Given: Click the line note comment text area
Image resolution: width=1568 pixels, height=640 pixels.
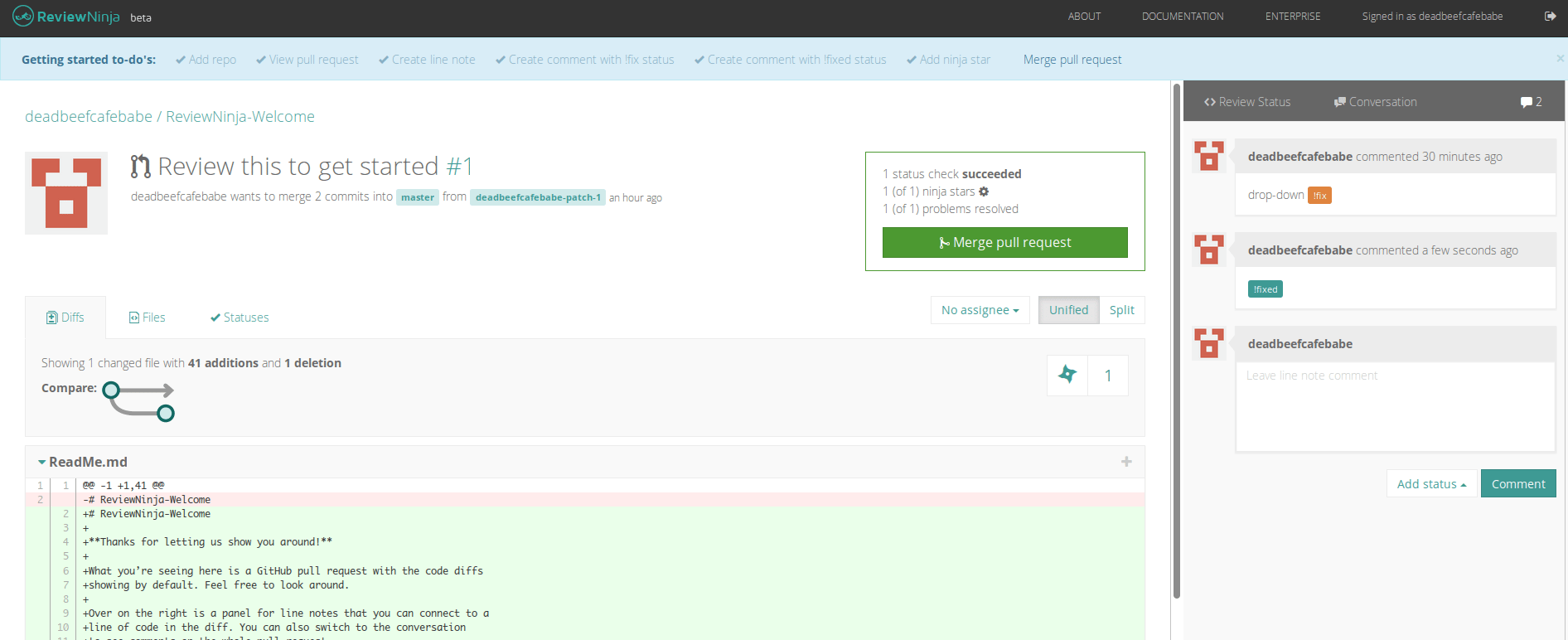Looking at the screenshot, I should (1395, 406).
